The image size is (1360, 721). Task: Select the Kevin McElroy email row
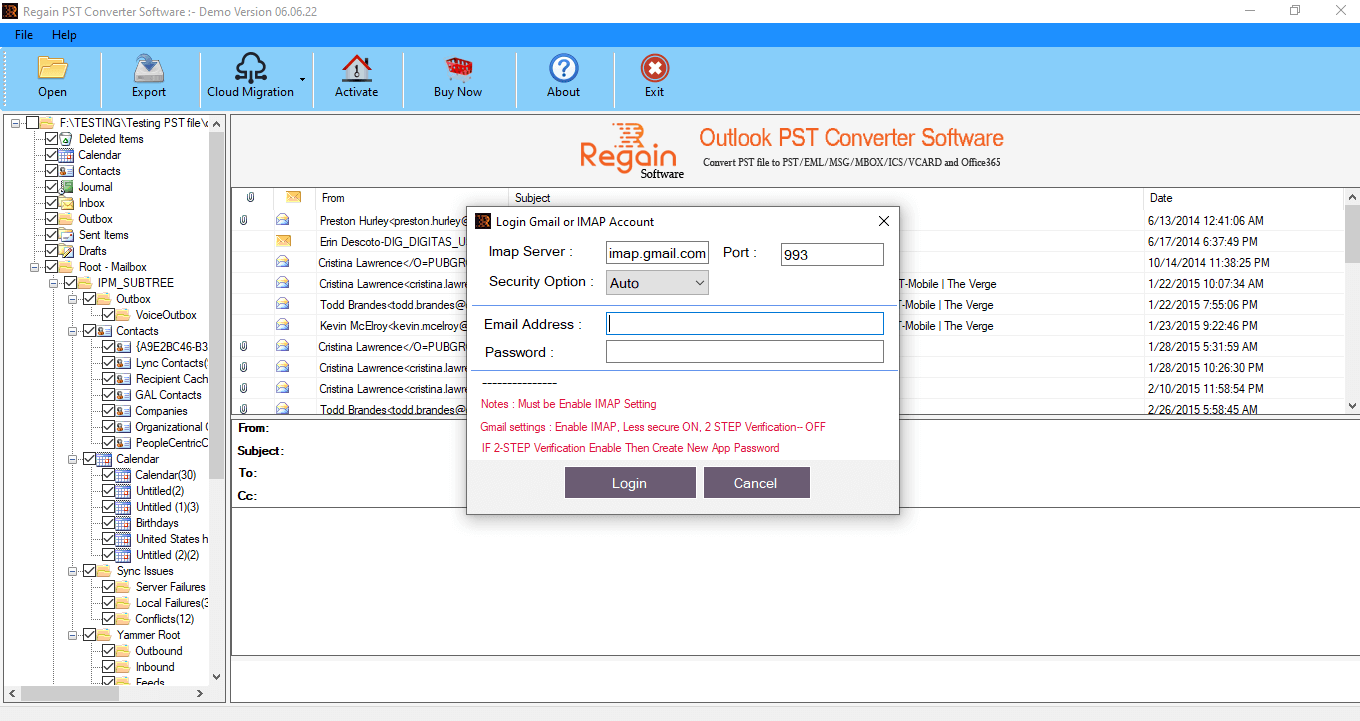click(788, 325)
